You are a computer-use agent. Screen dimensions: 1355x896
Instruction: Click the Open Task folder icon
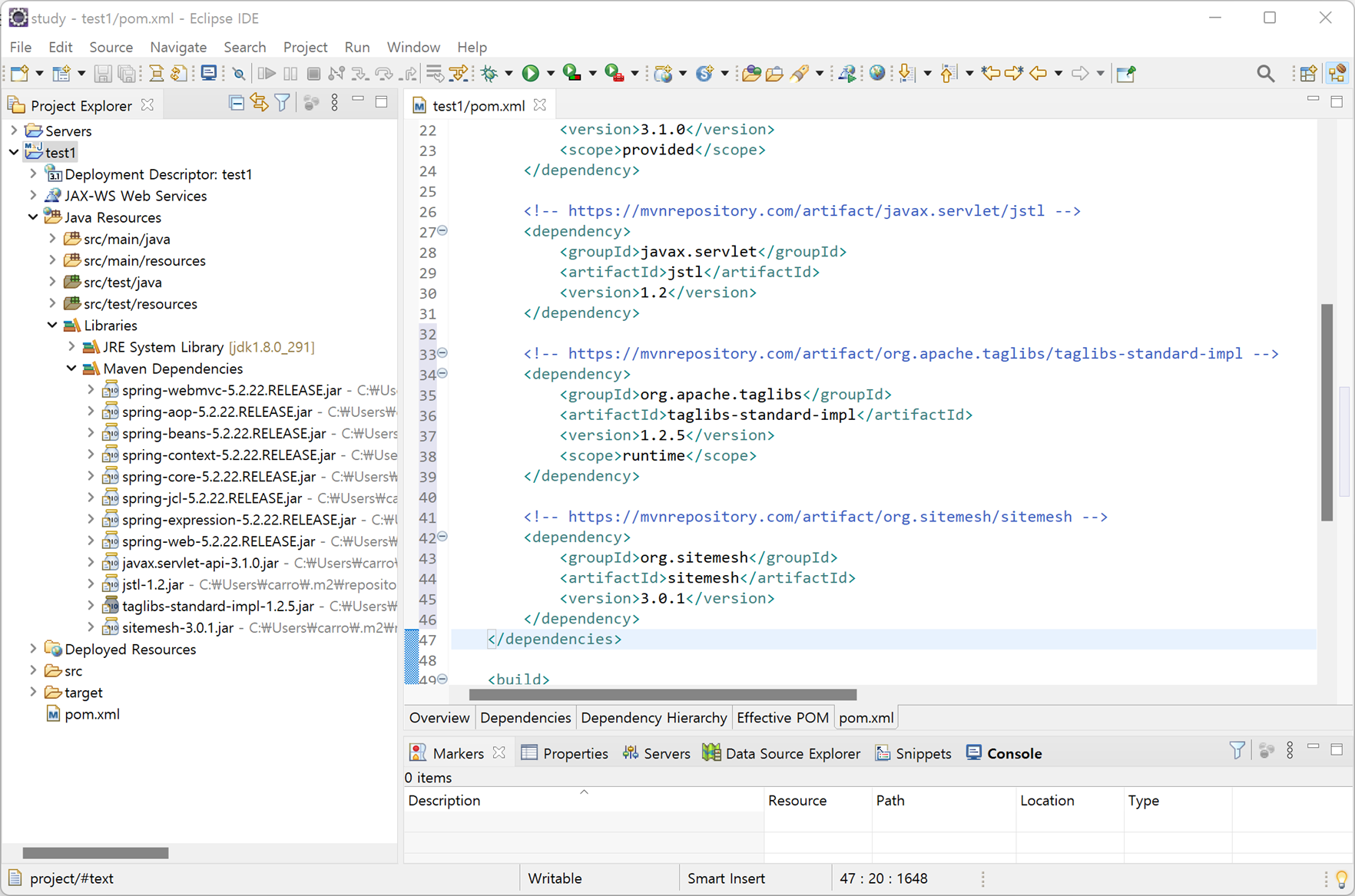click(774, 74)
